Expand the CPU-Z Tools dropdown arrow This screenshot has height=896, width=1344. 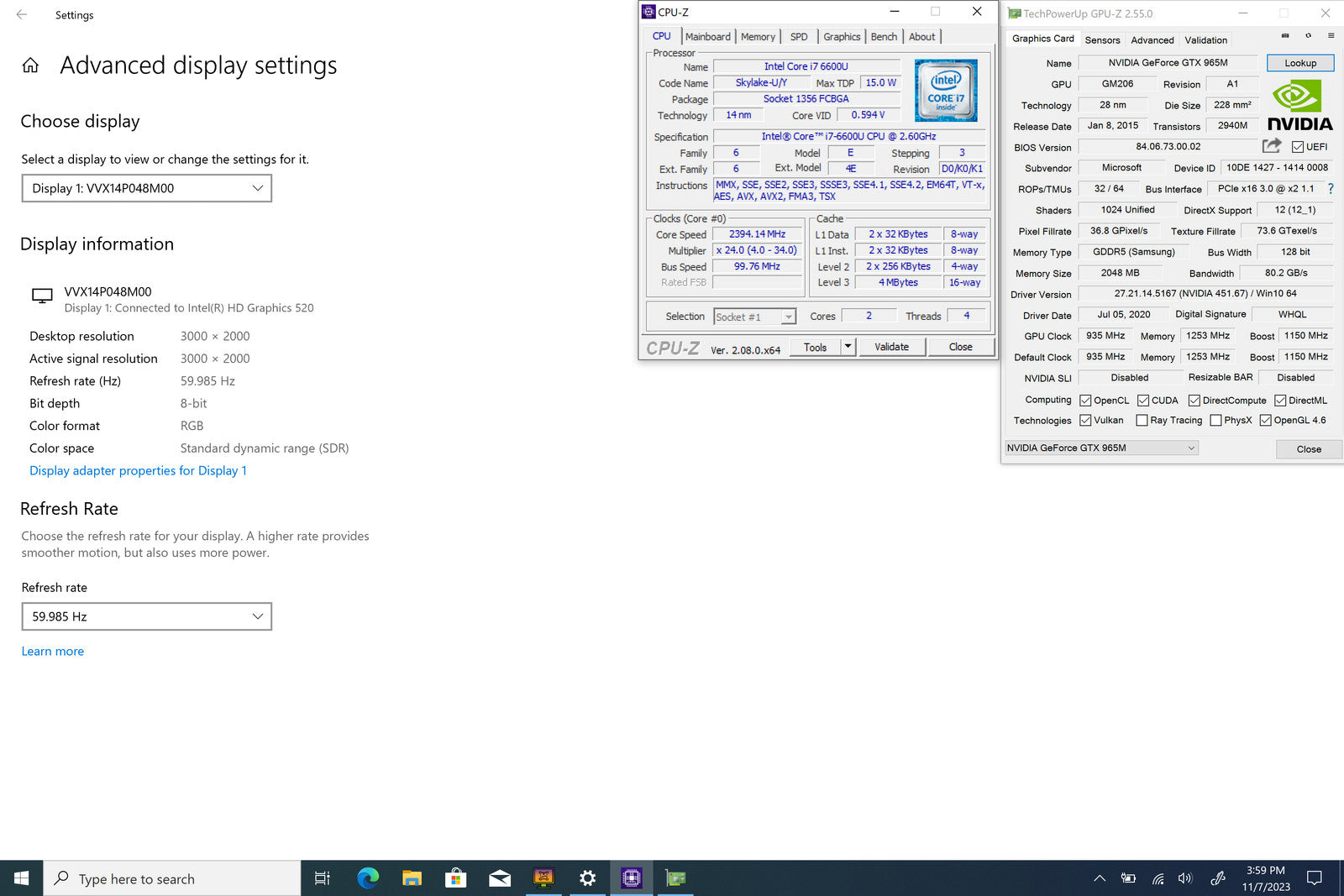[x=848, y=347]
